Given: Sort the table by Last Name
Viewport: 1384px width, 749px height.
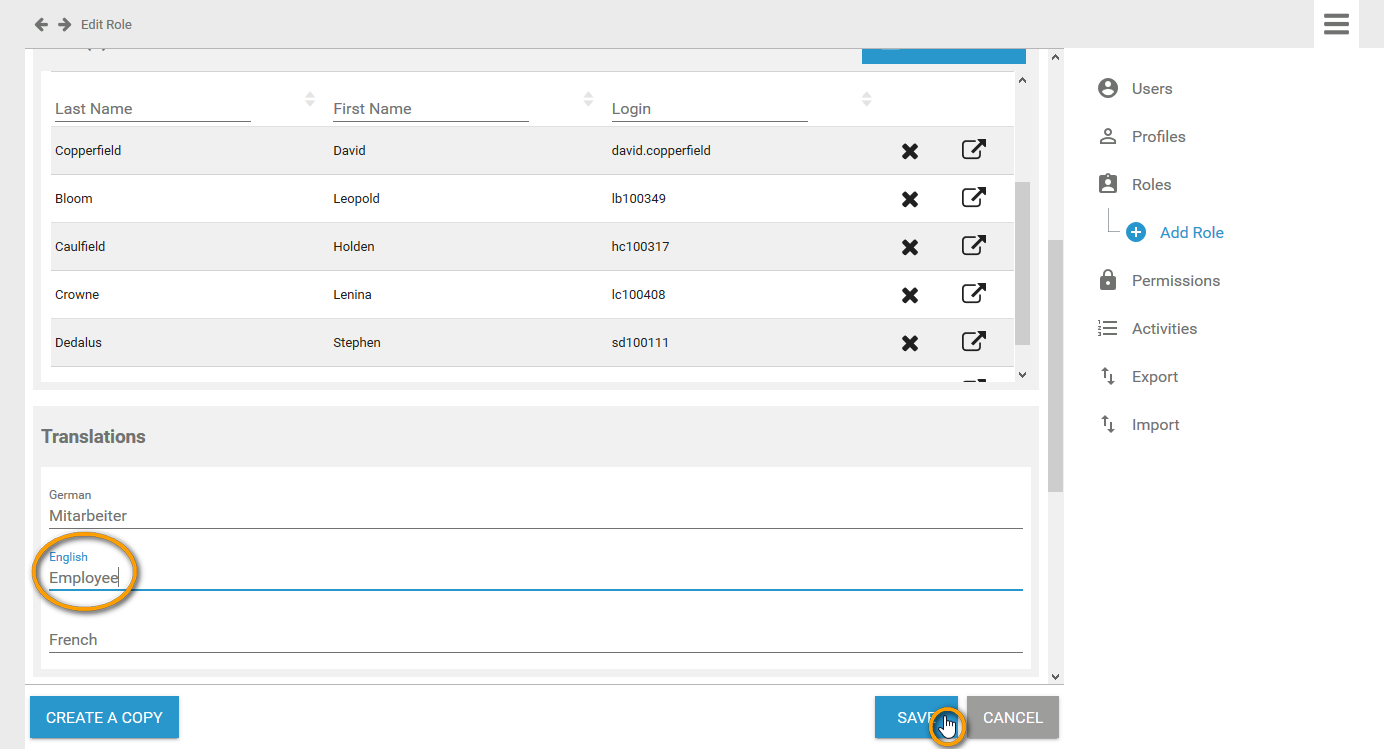Looking at the screenshot, I should (309, 100).
